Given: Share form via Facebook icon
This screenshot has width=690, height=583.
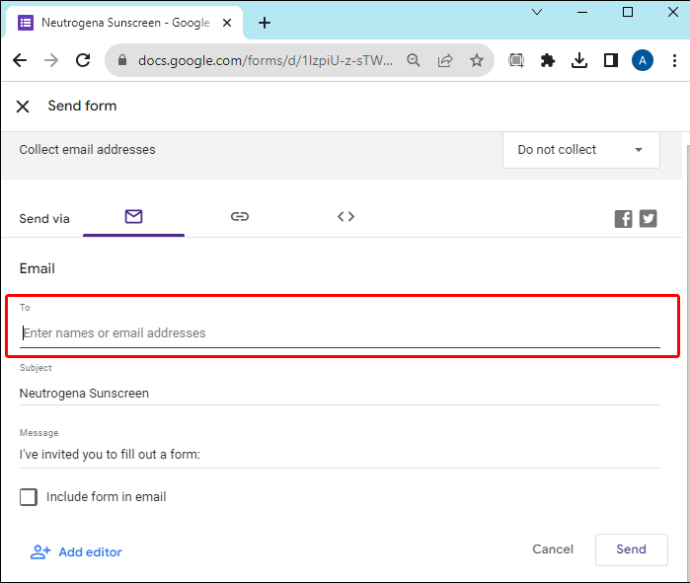Looking at the screenshot, I should pos(624,219).
